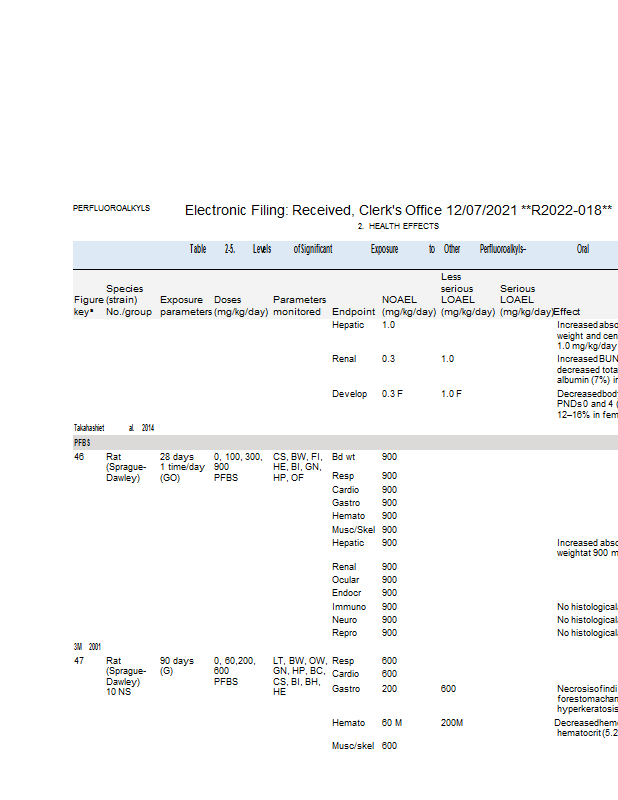Click the 'Parameters monitored' column header
This screenshot has width=618, height=800.
[299, 305]
